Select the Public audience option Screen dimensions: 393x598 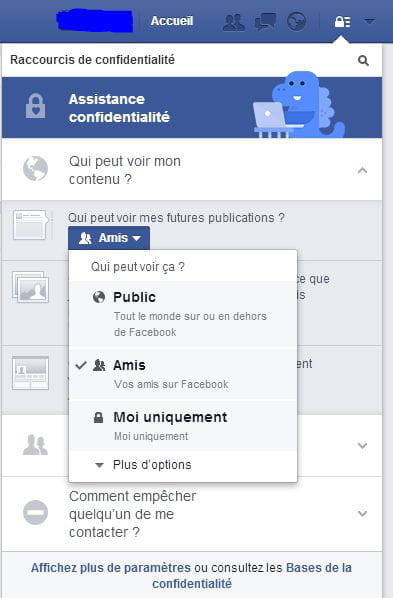(183, 315)
